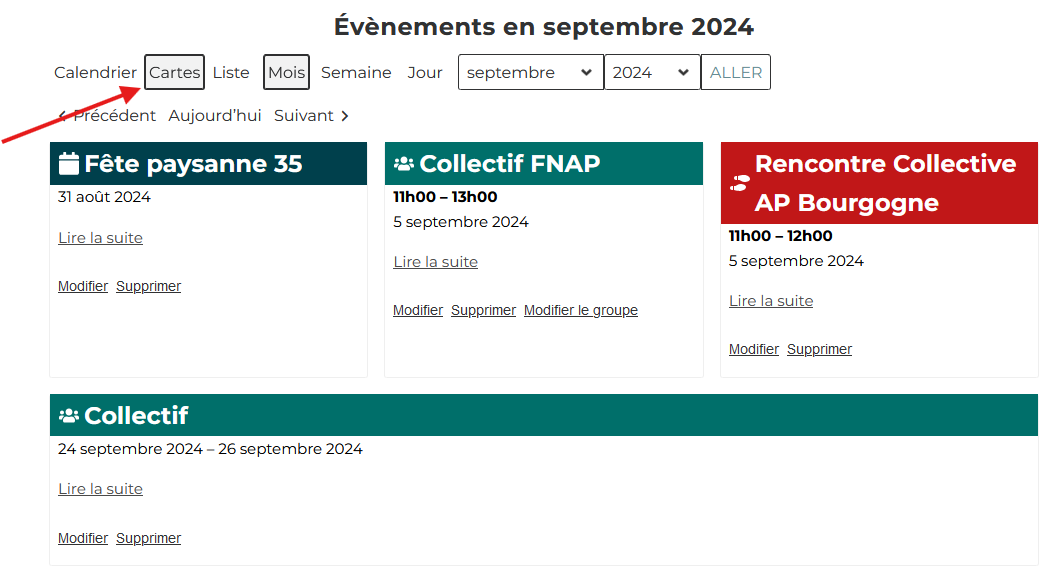Click group icon on Collectif card header
The image size is (1055, 575).
click(69, 416)
